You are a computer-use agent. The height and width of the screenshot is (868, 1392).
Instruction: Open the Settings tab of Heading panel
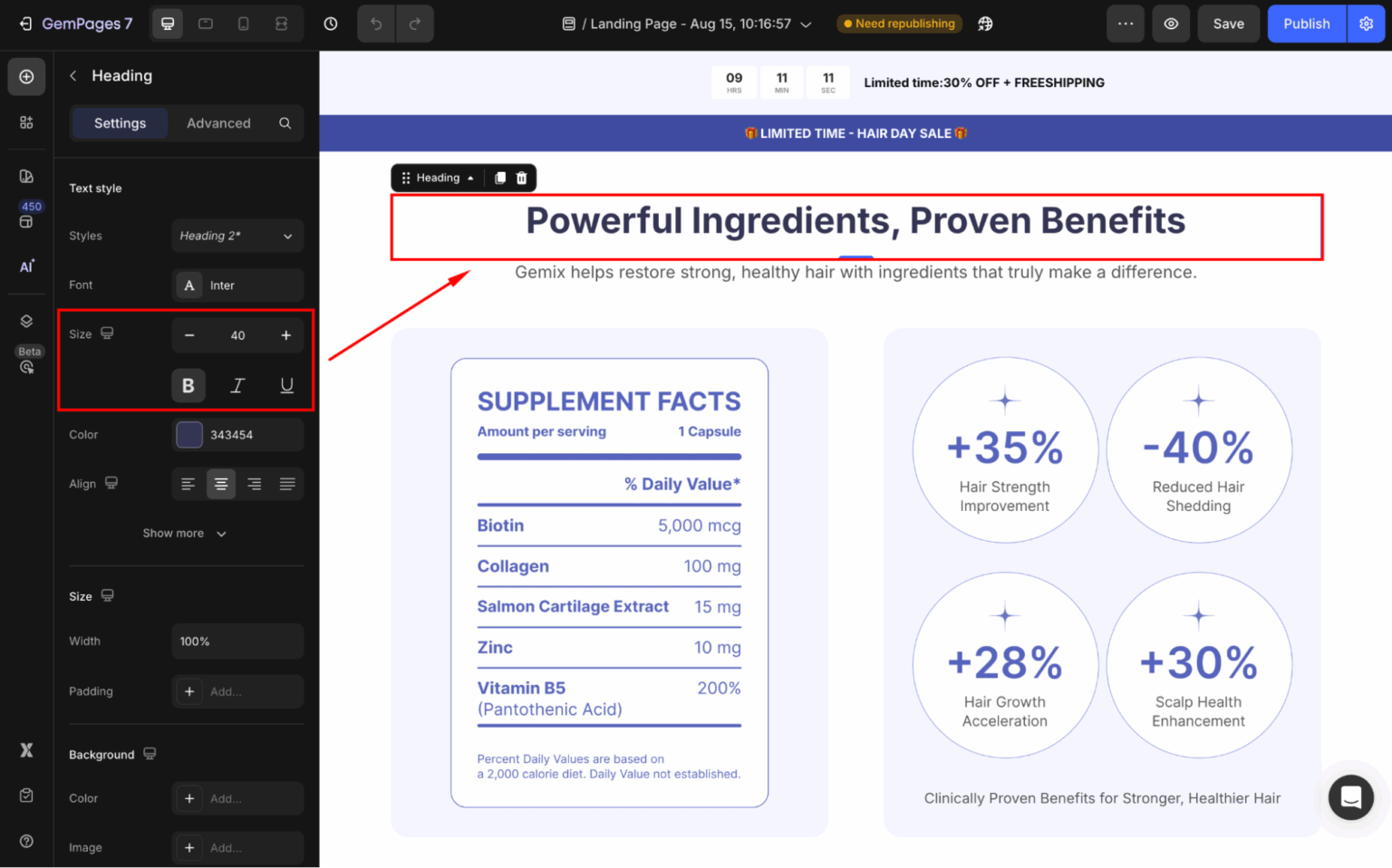[119, 123]
